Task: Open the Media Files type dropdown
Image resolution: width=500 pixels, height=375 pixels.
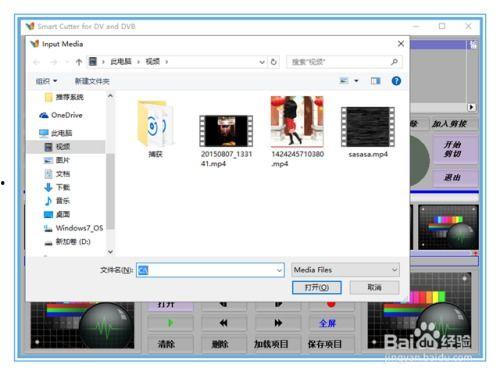Action: coord(345,270)
